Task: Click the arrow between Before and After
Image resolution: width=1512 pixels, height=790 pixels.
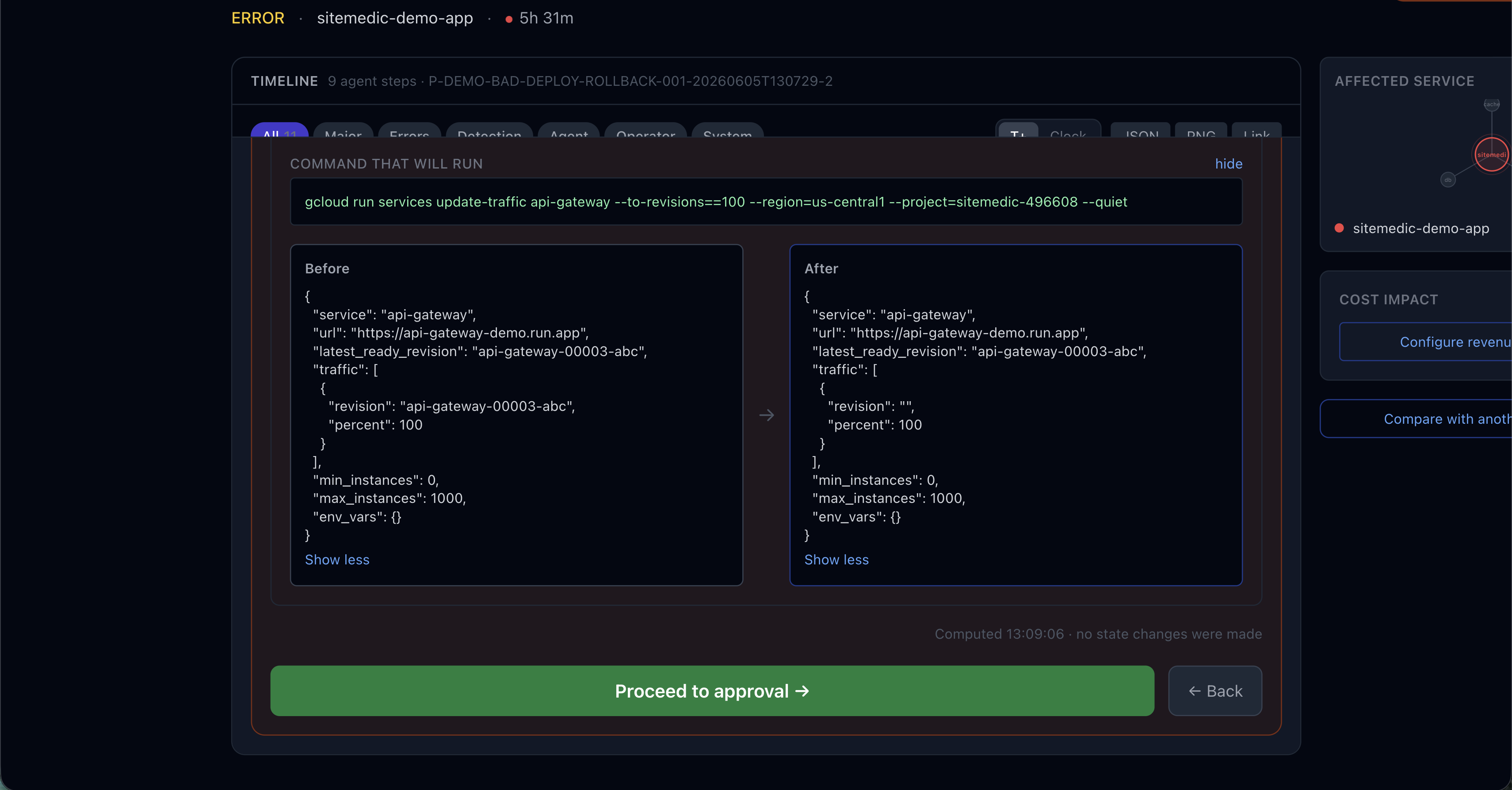Action: [766, 415]
